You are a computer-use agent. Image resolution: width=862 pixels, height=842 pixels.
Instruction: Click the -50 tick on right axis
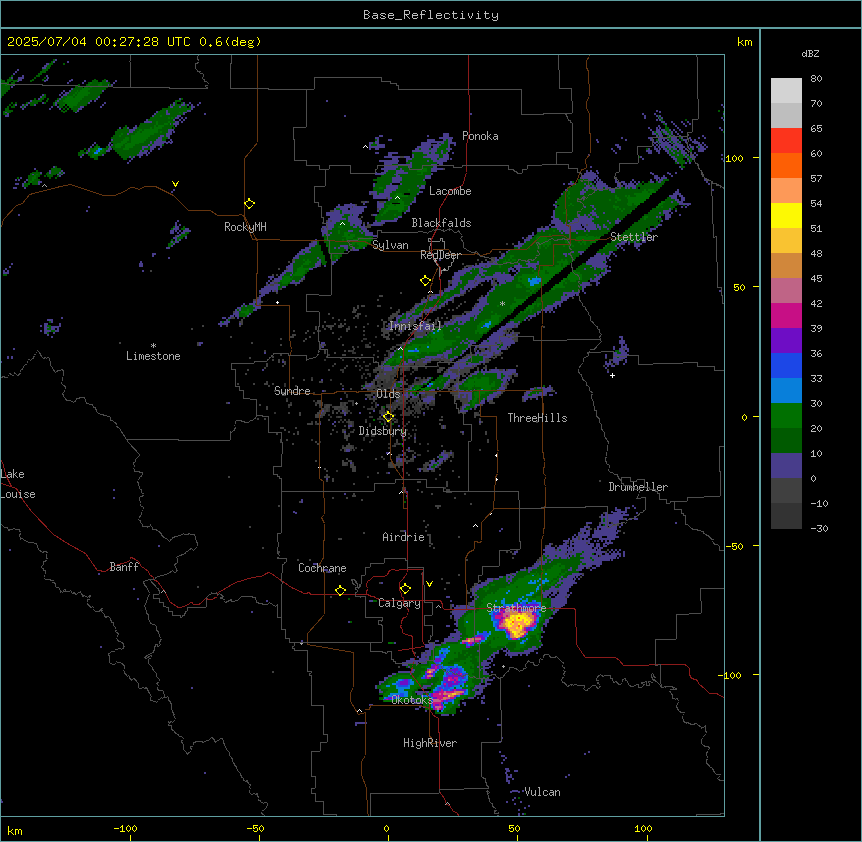pos(734,546)
